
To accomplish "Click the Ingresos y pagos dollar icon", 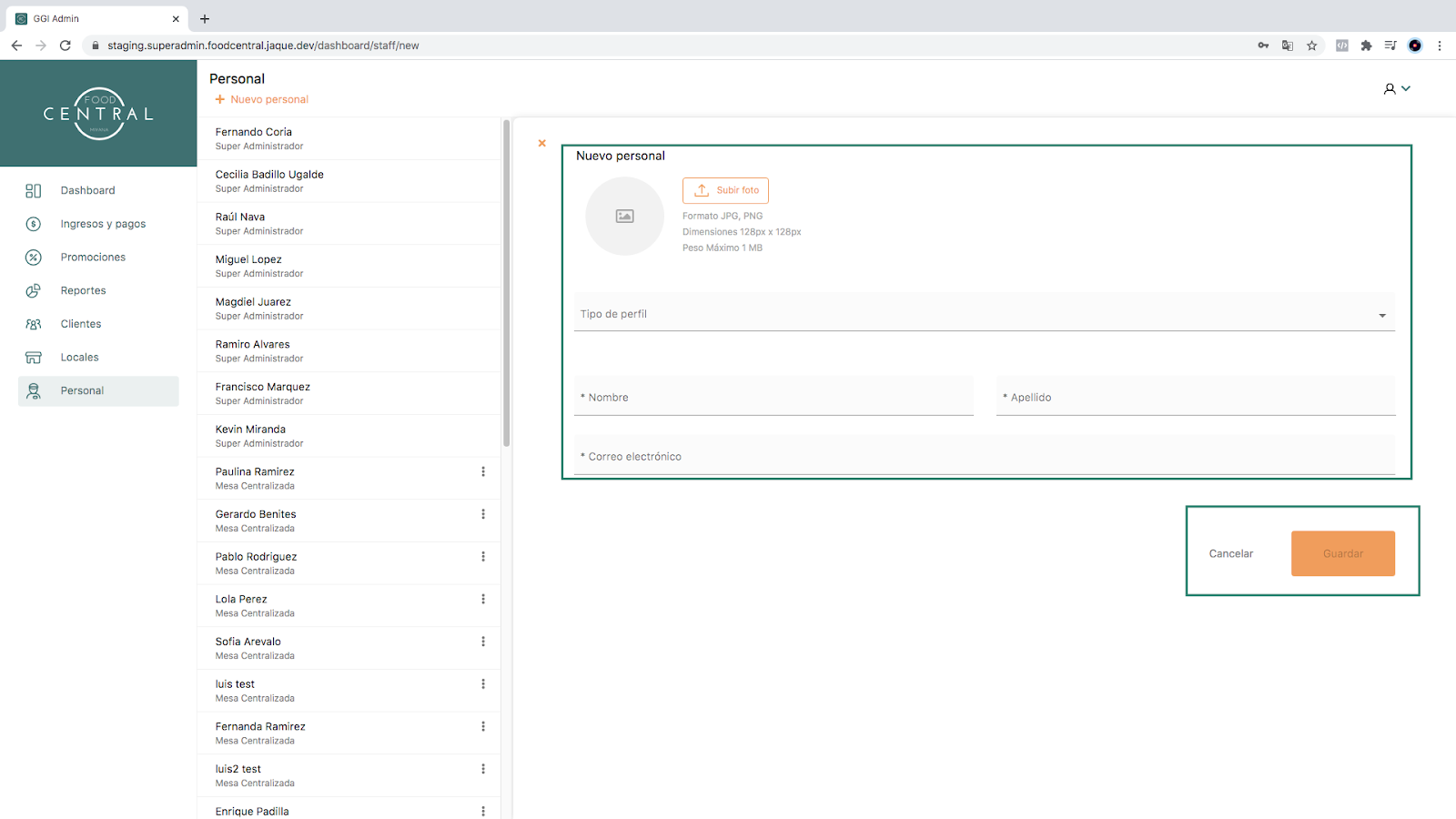I will [34, 224].
